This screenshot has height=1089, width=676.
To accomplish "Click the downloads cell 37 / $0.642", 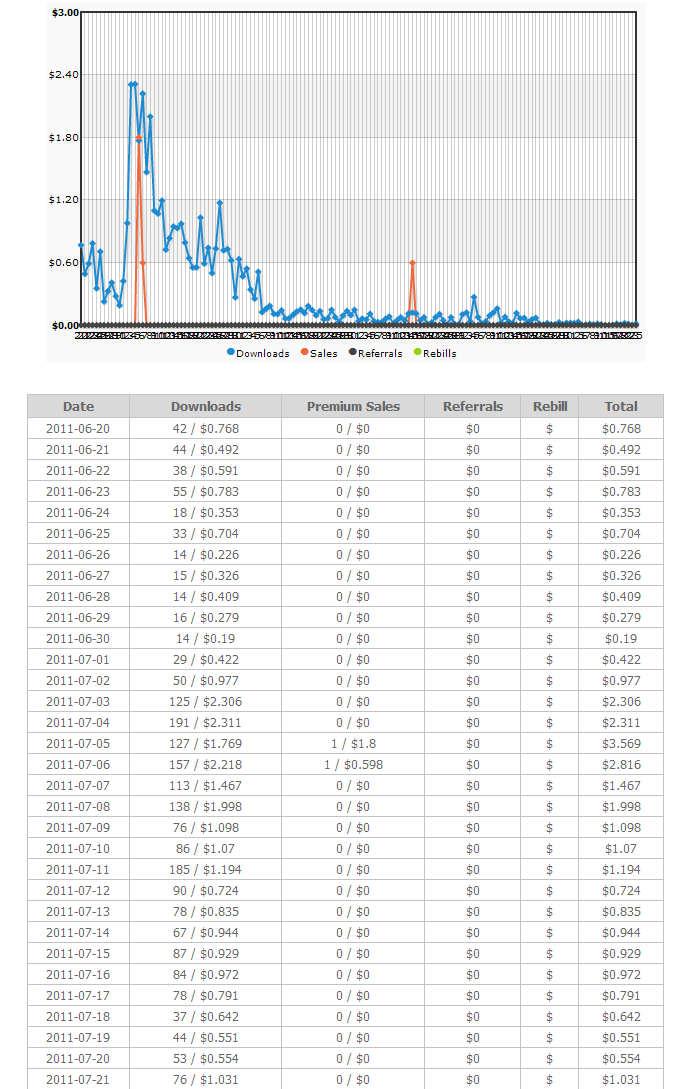I will click(x=206, y=1016).
